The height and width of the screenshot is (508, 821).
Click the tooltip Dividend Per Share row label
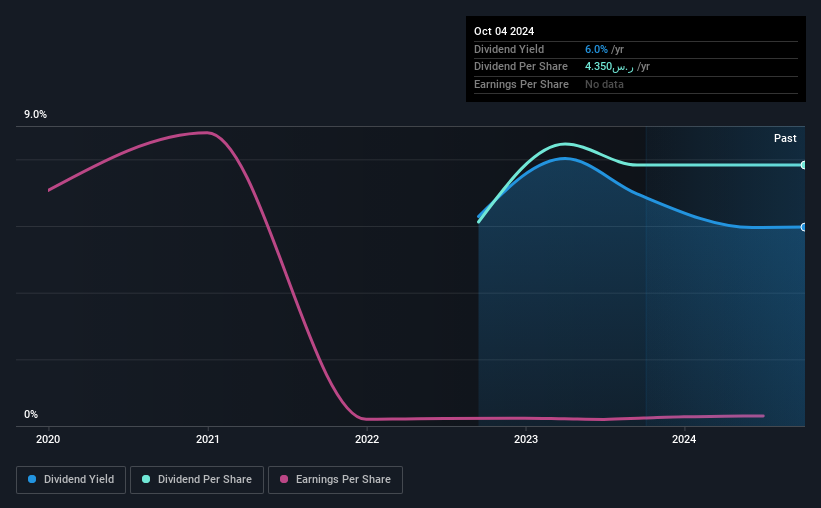coord(521,67)
